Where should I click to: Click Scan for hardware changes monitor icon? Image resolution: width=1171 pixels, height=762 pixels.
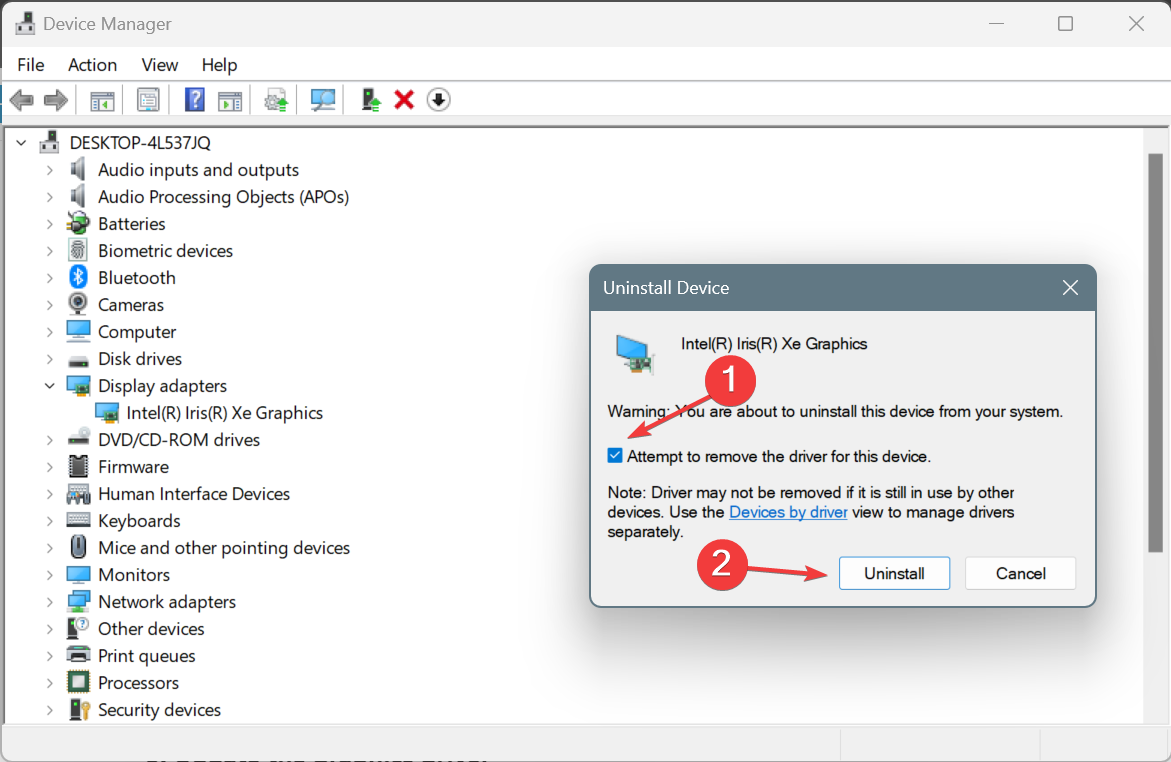point(323,100)
